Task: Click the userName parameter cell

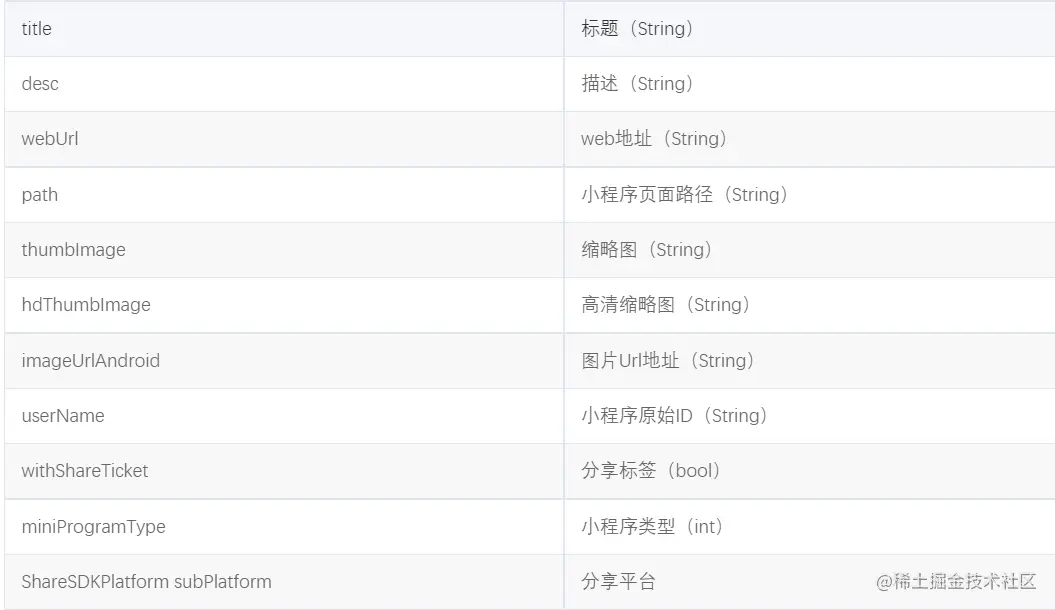Action: [x=63, y=416]
